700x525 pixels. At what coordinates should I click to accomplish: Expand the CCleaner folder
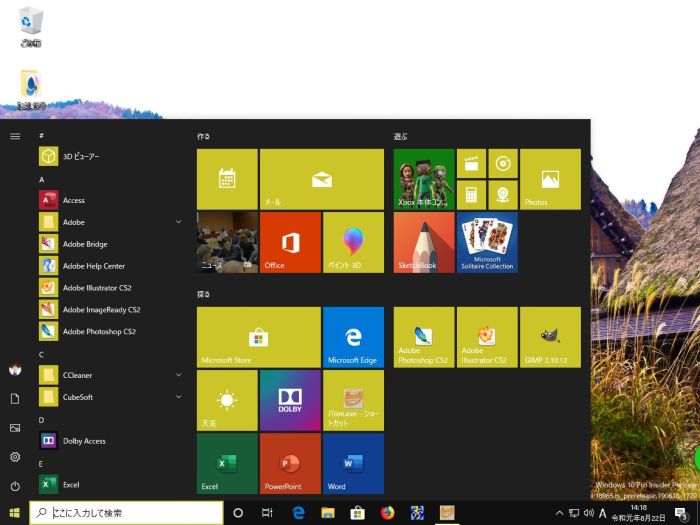coord(178,375)
